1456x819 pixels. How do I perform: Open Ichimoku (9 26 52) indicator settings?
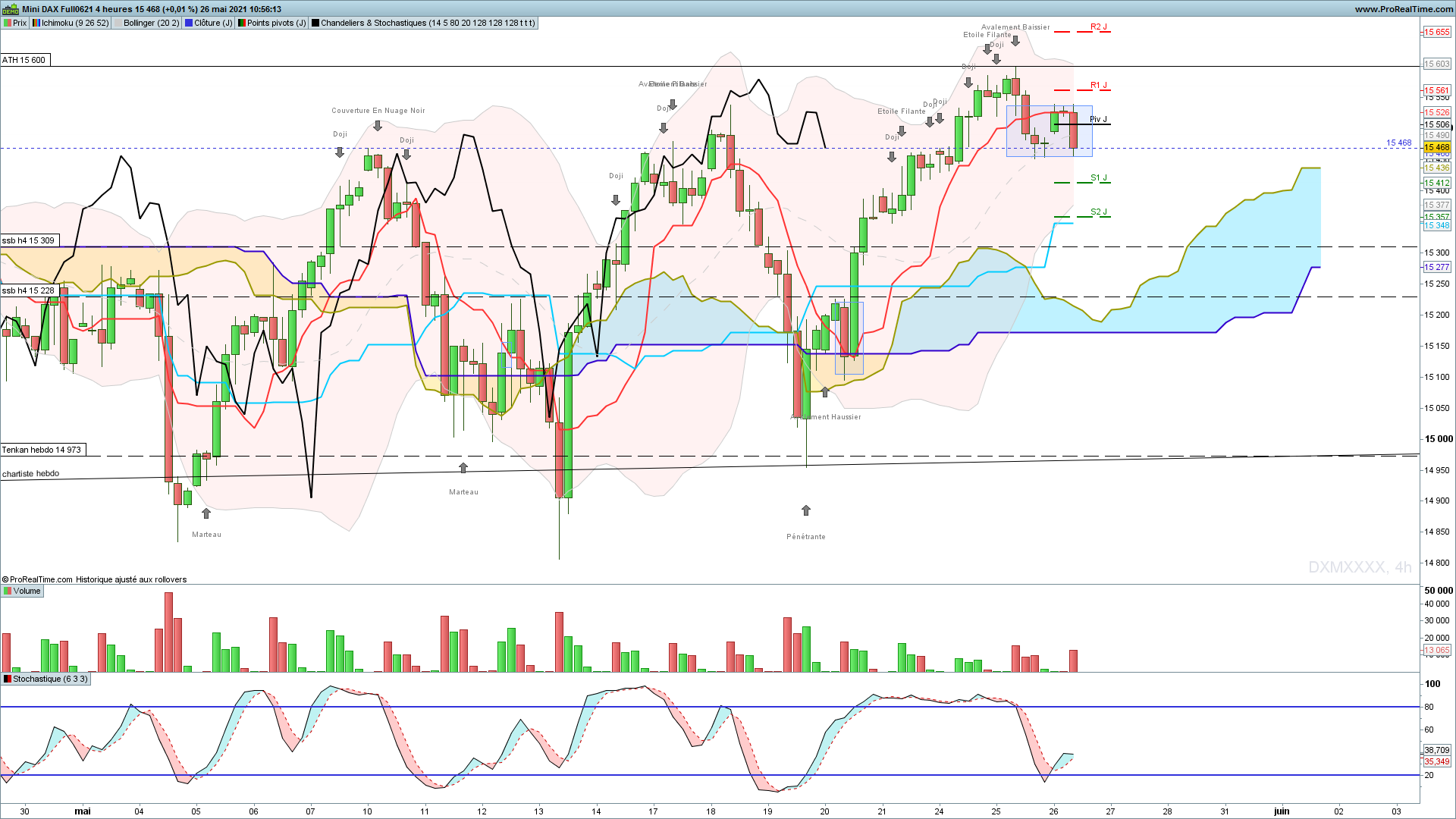pos(75,23)
